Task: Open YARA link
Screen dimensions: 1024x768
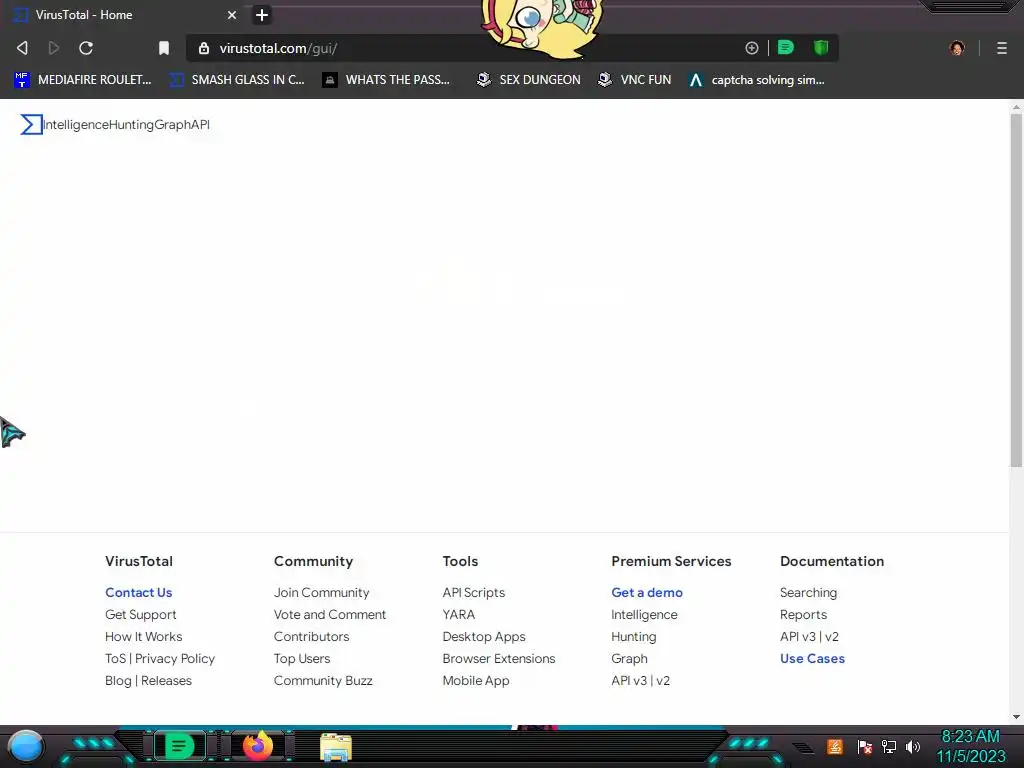Action: (x=458, y=615)
